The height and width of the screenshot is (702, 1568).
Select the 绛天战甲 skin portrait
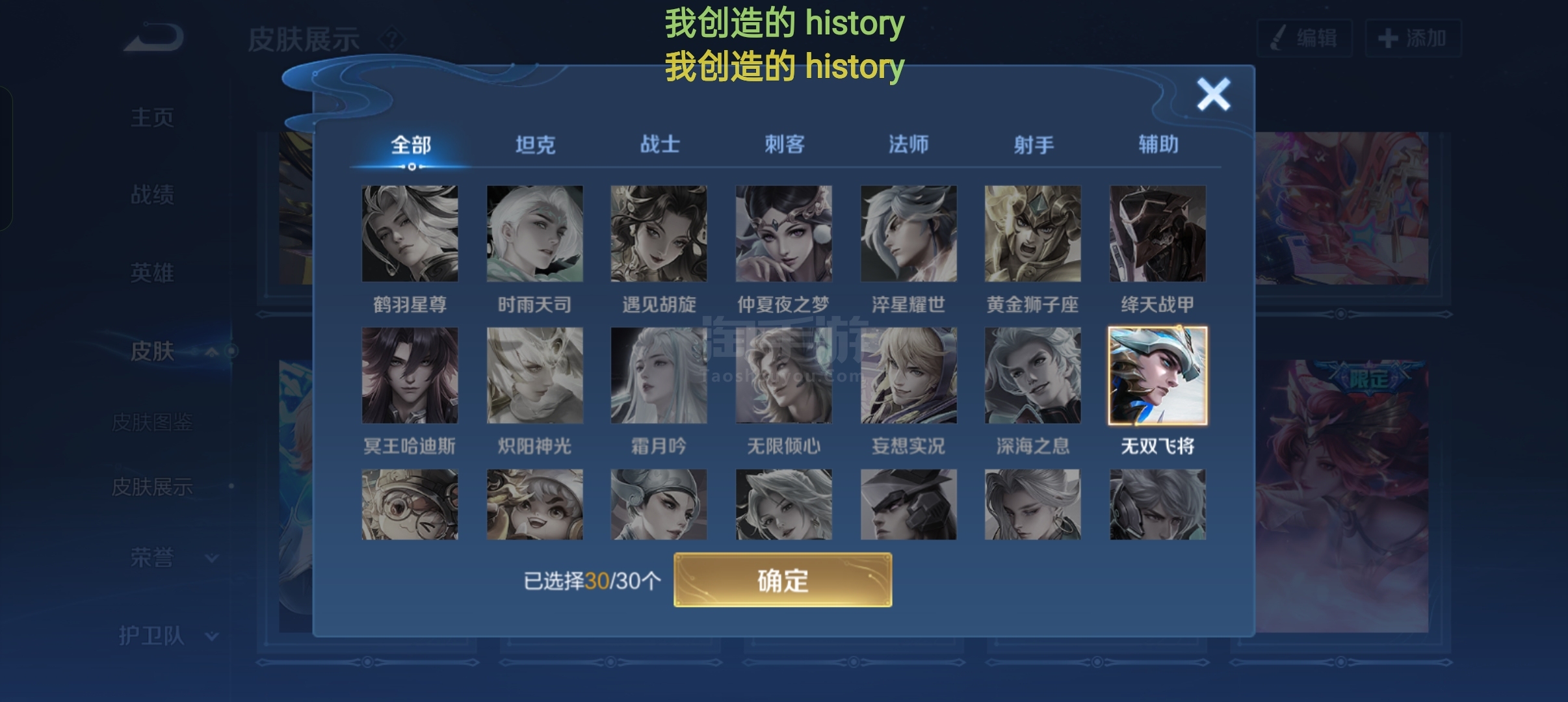point(1158,234)
